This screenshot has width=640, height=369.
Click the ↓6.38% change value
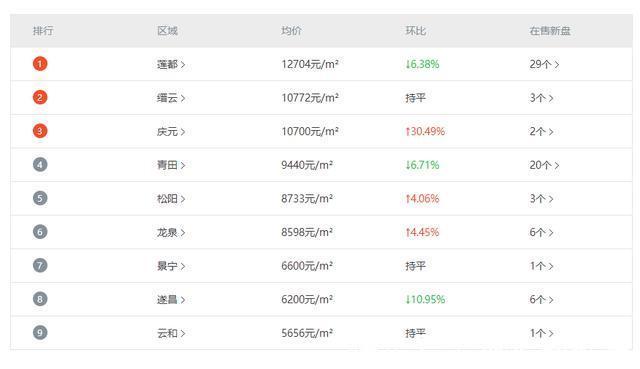coord(422,64)
